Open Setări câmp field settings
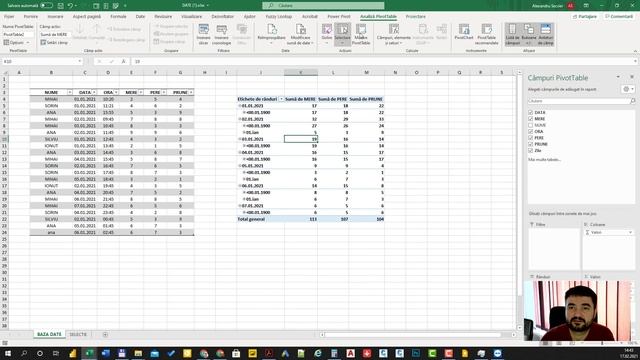640x360 pixels. click(x=54, y=42)
